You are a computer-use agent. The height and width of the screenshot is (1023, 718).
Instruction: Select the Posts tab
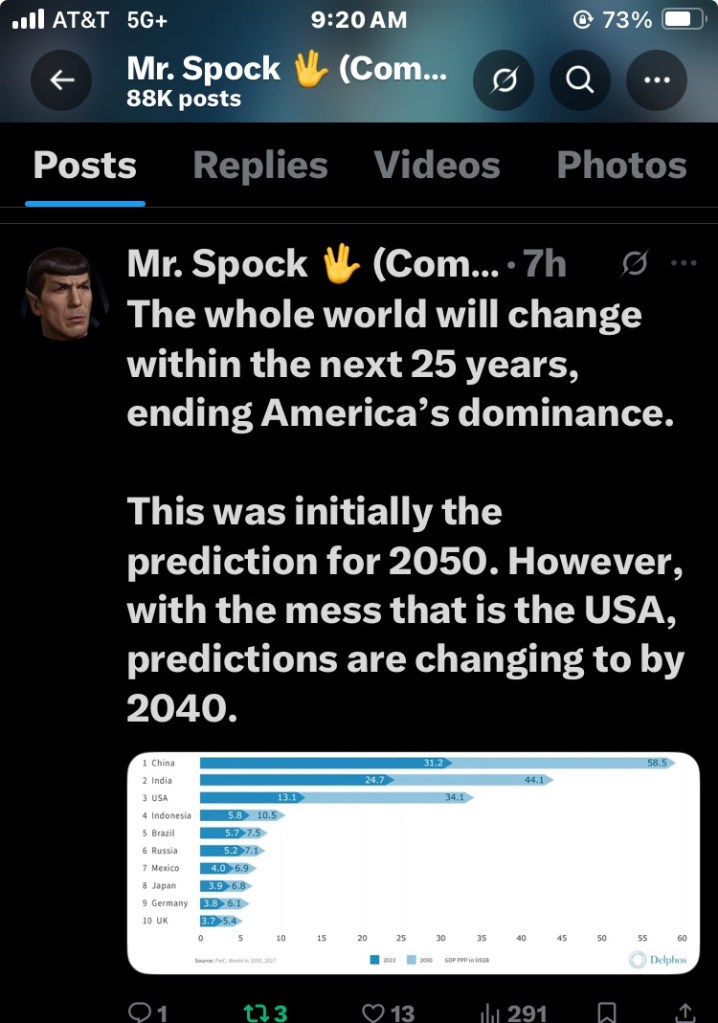pyautogui.click(x=85, y=166)
